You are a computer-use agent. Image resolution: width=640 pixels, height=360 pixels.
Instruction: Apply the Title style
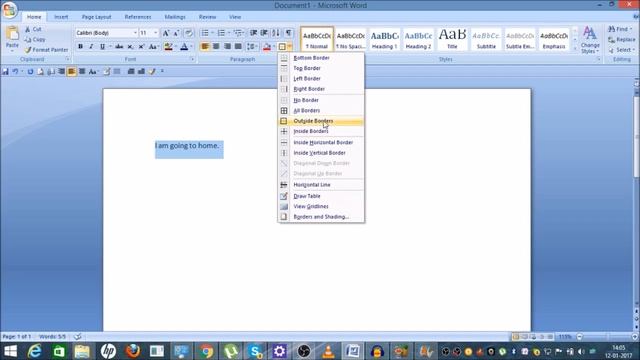tap(452, 39)
